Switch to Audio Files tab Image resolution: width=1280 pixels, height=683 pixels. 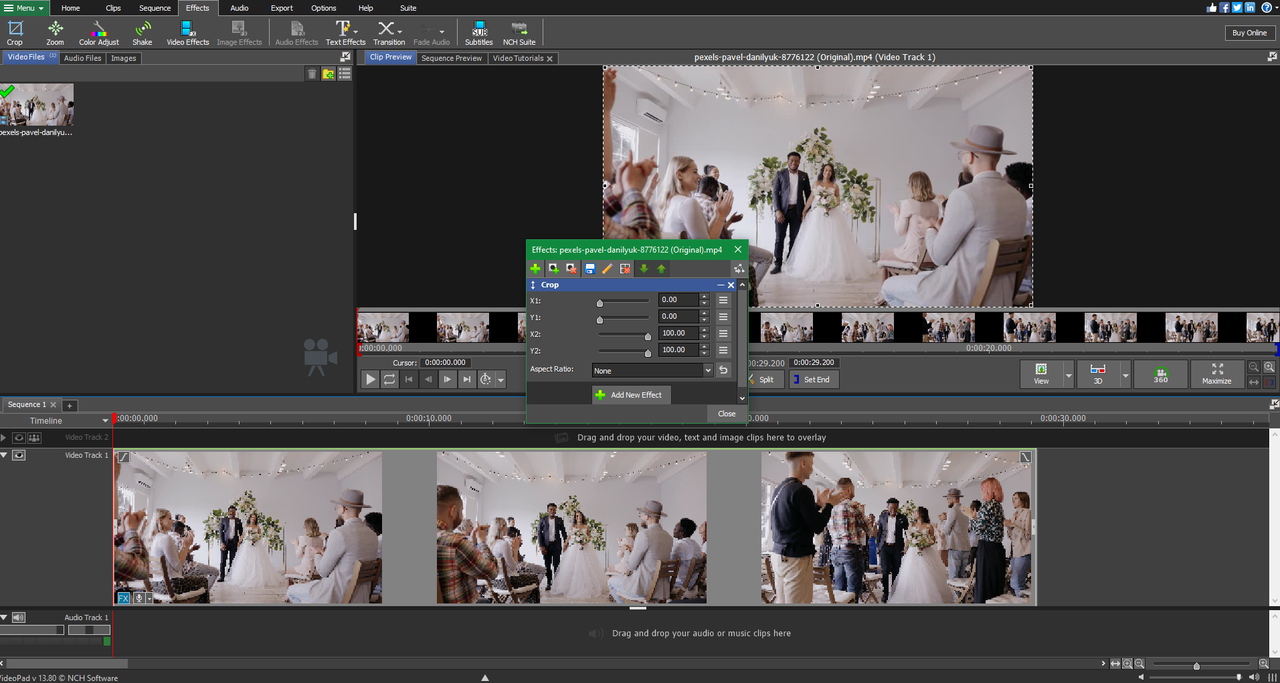[82, 58]
